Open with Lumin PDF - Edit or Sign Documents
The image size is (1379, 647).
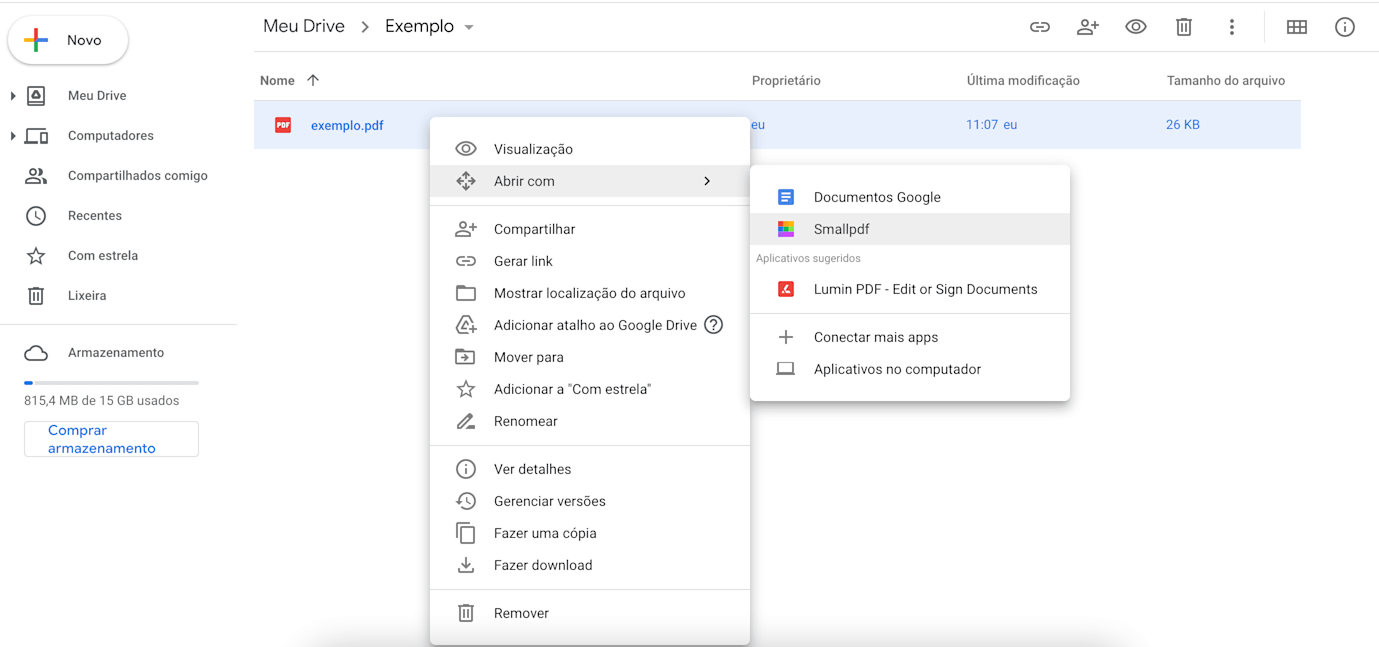(910, 289)
